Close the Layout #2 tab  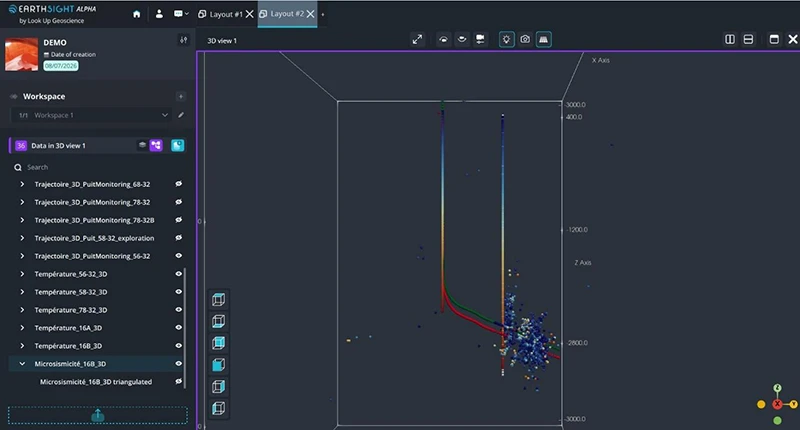point(310,14)
